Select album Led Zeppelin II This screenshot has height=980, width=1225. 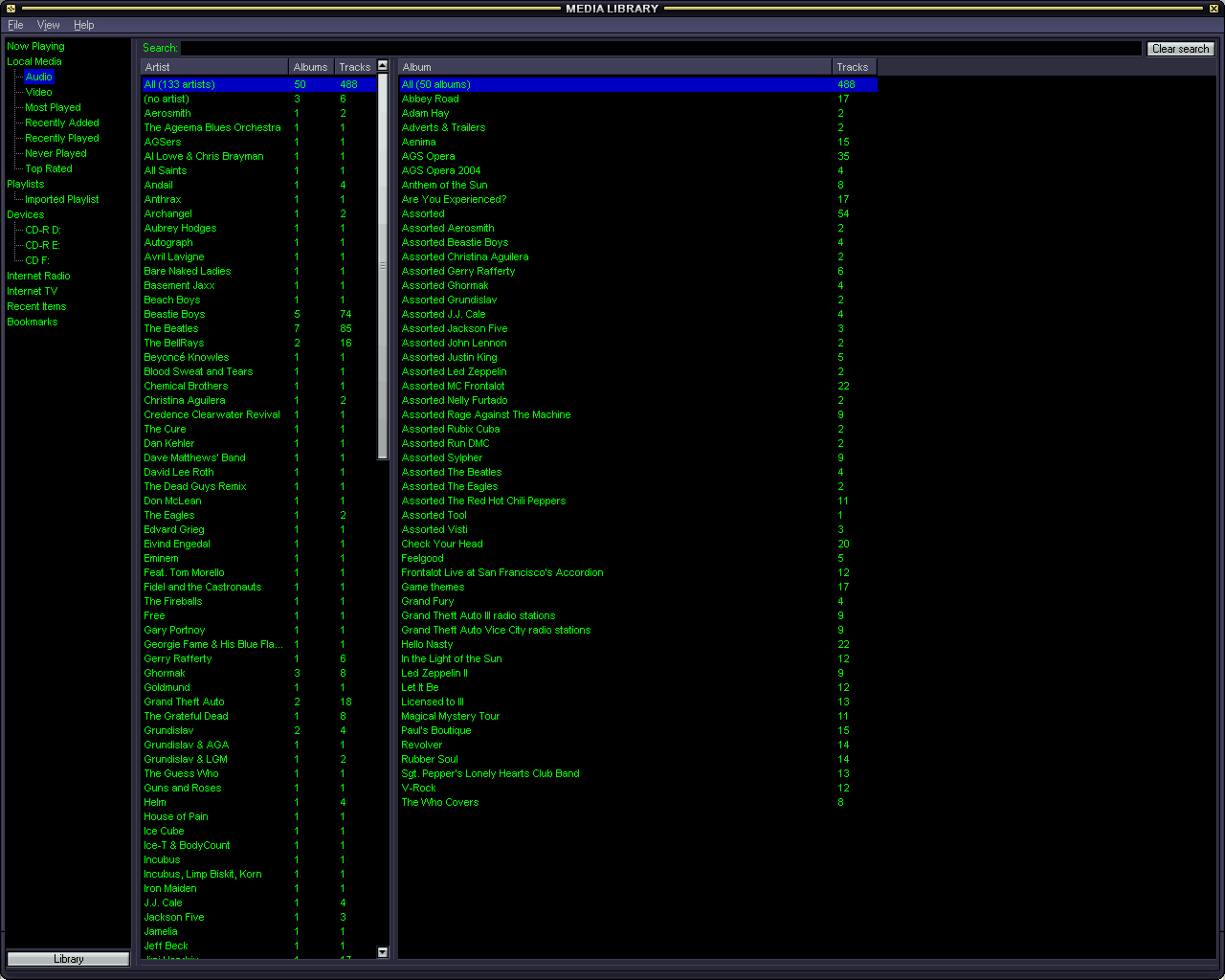coord(638,673)
